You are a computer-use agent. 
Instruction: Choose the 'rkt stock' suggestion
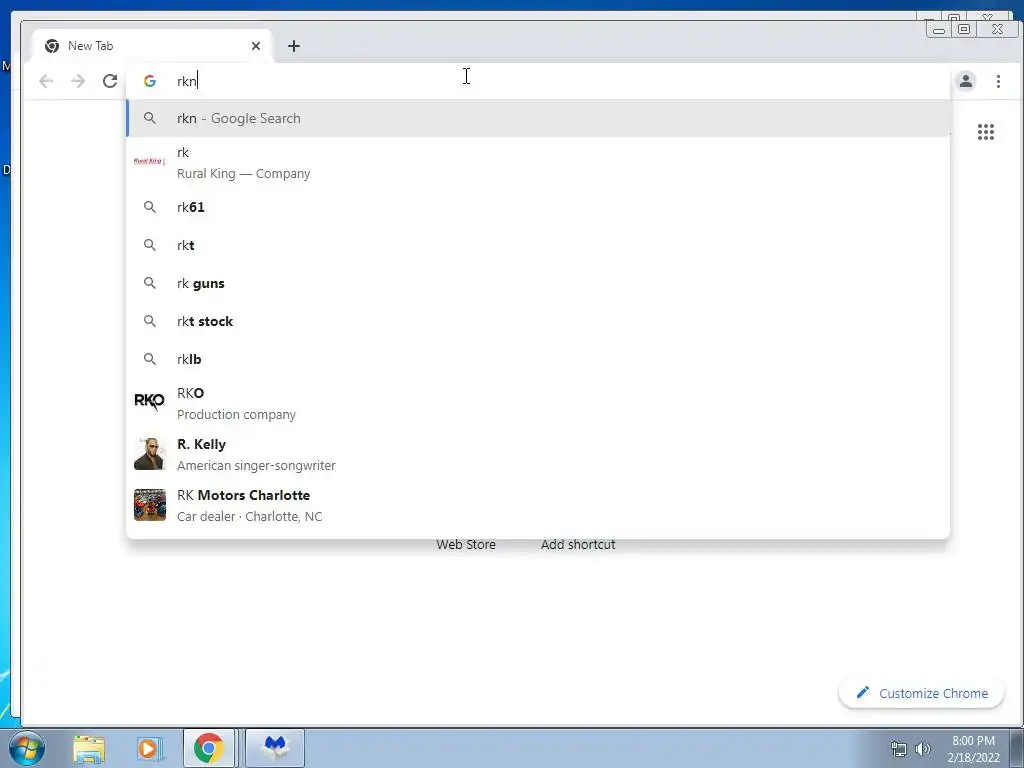tap(538, 321)
